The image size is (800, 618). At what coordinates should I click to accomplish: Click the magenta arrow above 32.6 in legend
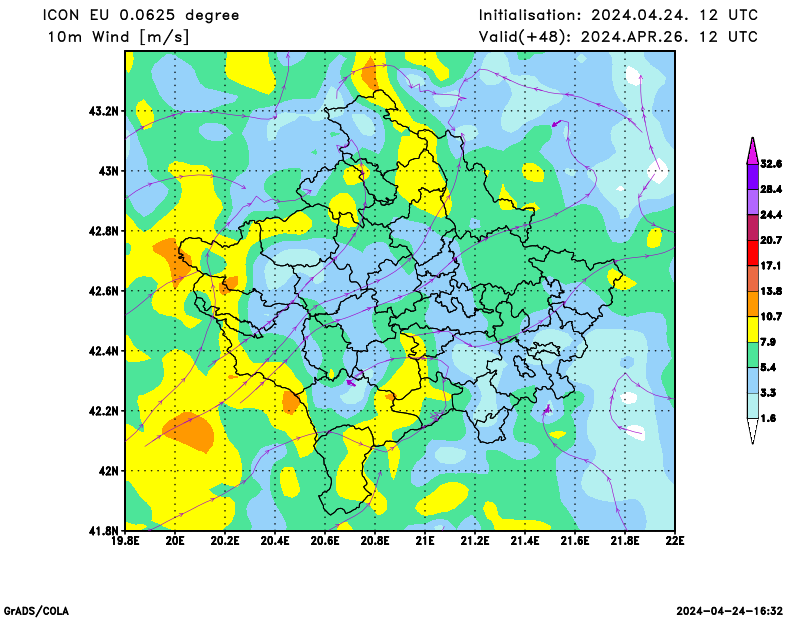coord(753,151)
